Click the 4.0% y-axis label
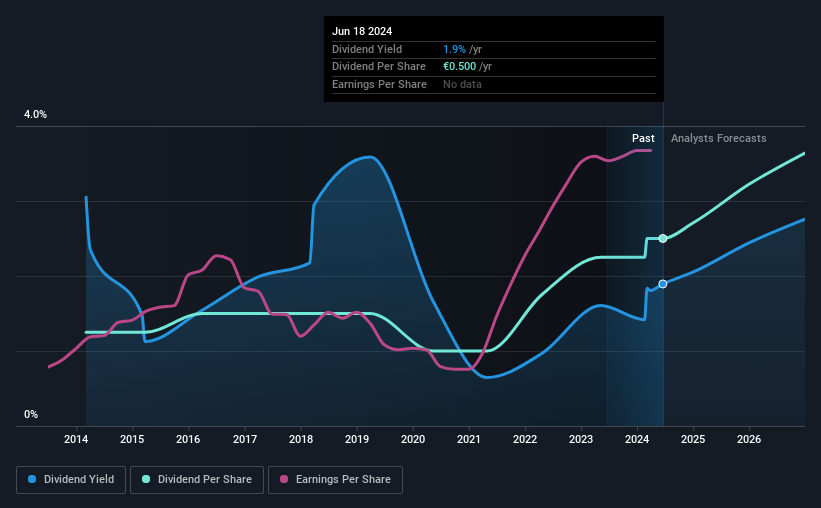 click(35, 115)
